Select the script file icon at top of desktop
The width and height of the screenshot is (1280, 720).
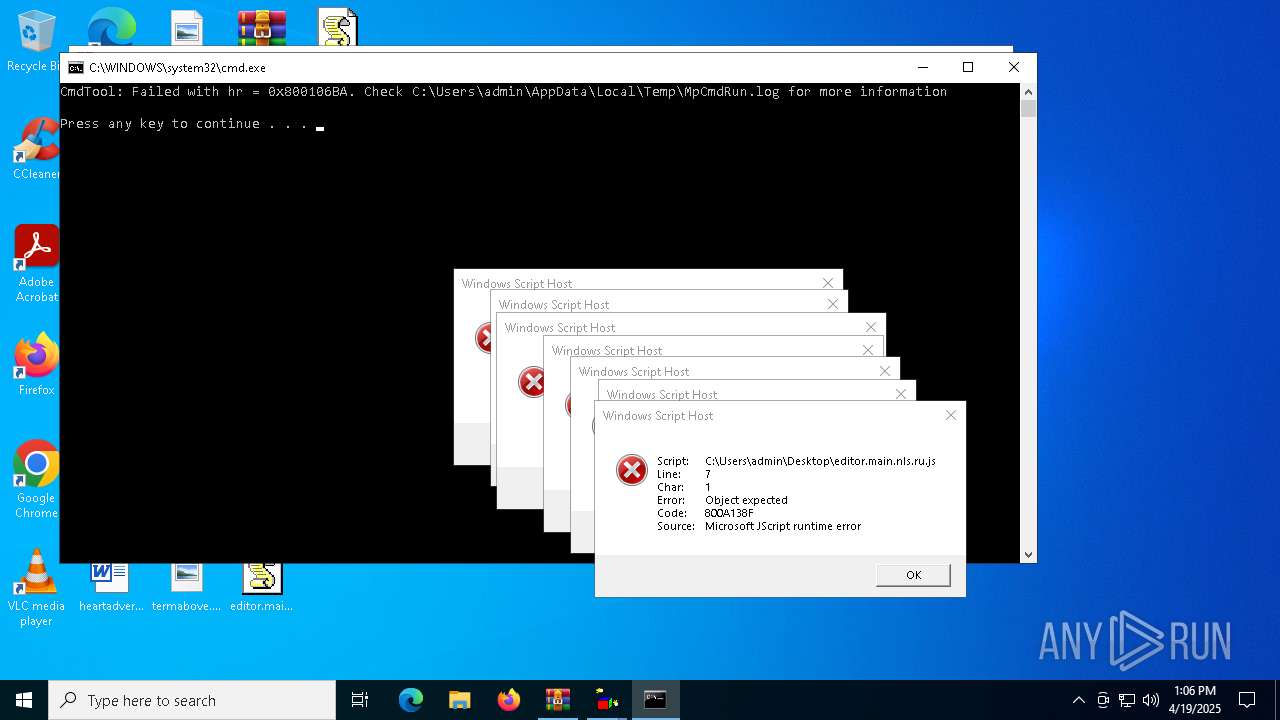click(338, 27)
